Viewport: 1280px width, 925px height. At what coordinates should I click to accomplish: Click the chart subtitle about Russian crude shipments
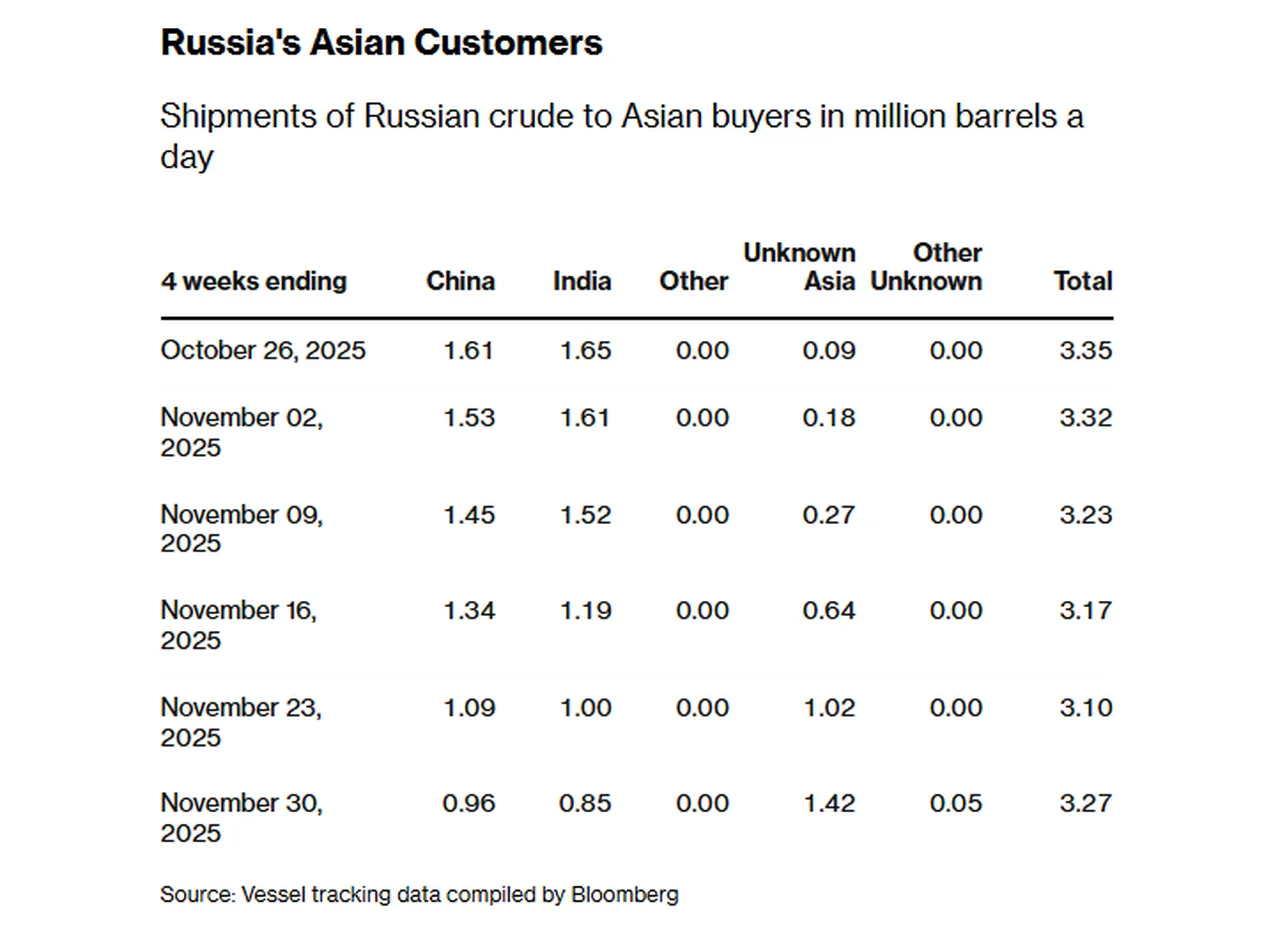click(621, 136)
